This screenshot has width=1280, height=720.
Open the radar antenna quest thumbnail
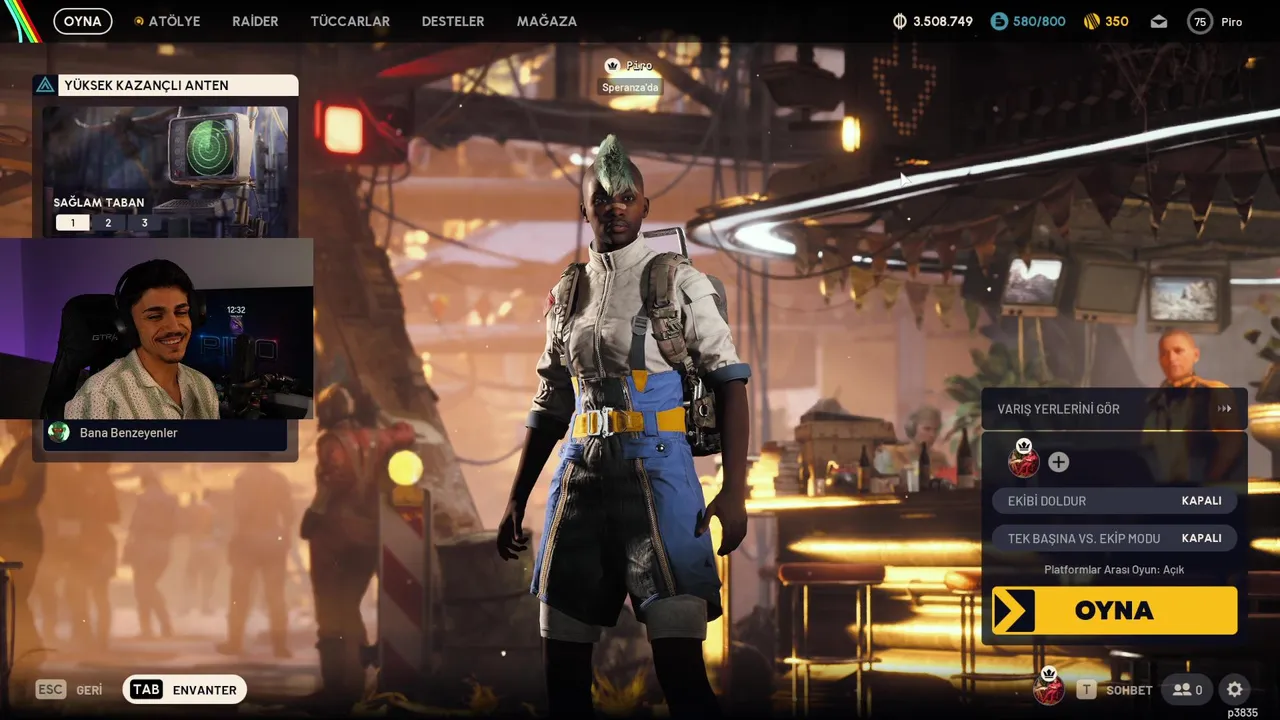tap(166, 170)
